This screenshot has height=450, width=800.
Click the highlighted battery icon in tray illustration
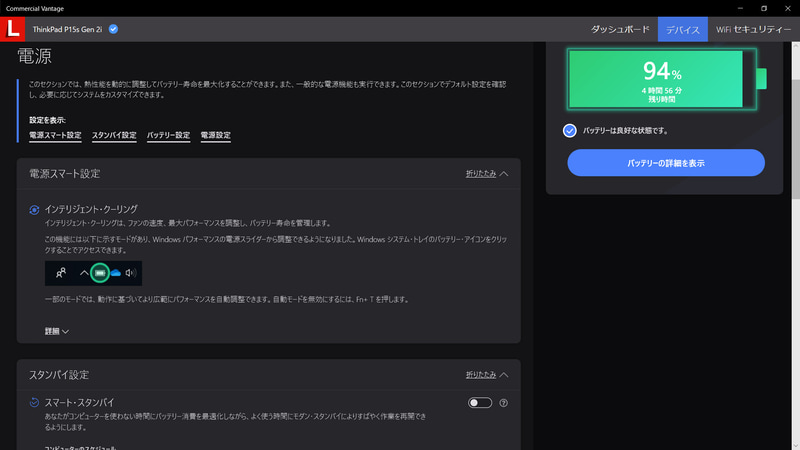[100, 273]
